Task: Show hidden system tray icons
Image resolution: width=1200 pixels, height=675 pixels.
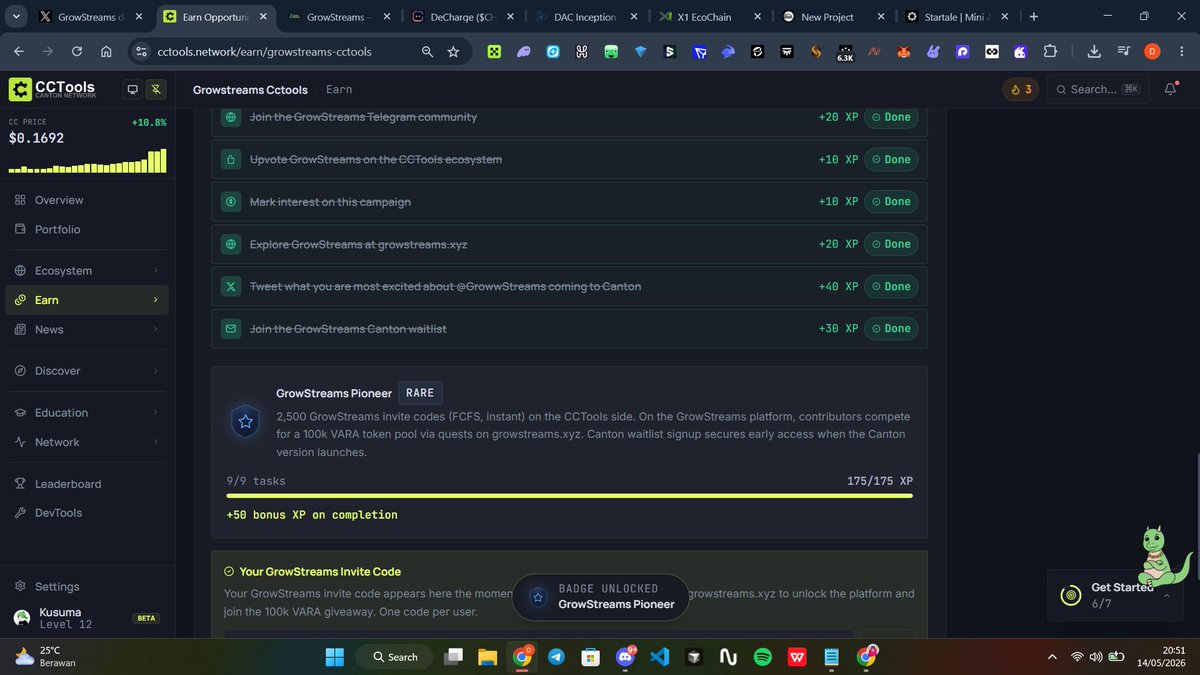Action: click(x=1052, y=657)
